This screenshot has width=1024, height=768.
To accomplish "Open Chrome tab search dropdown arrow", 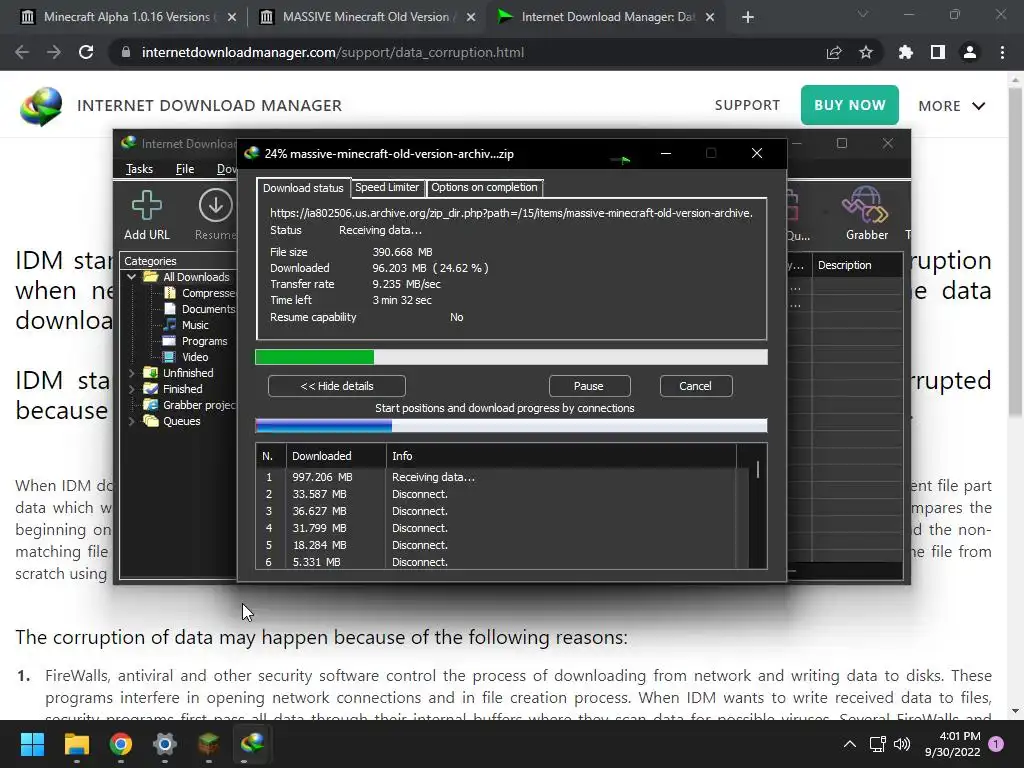I will click(863, 14).
